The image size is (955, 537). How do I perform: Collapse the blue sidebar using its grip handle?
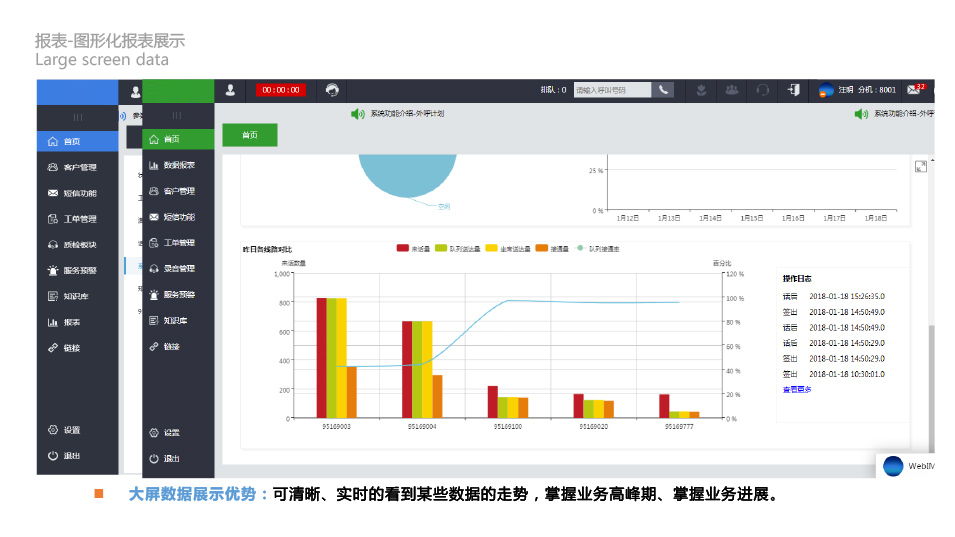coord(77,117)
